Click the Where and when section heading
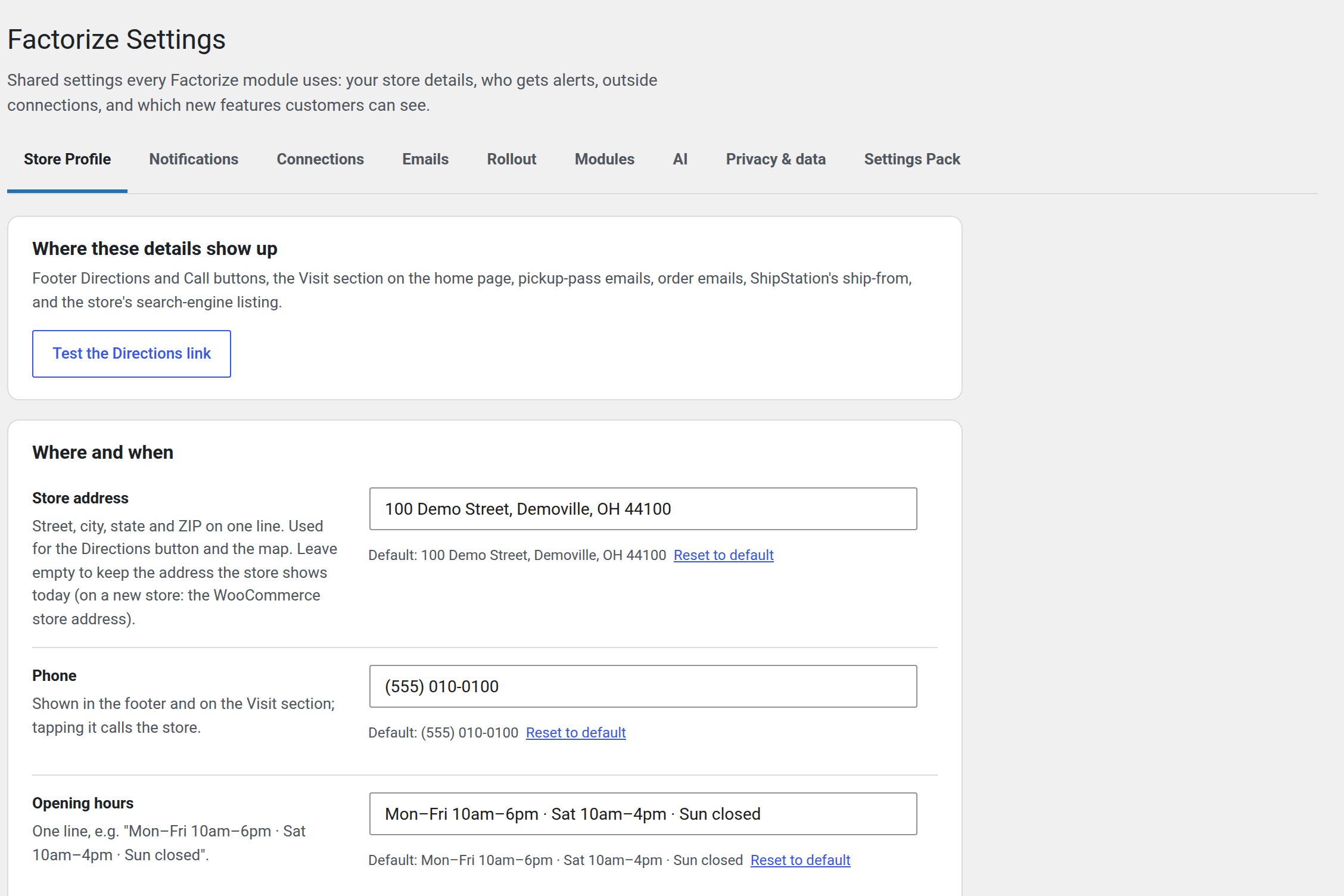Image resolution: width=1344 pixels, height=896 pixels. pyautogui.click(x=102, y=453)
